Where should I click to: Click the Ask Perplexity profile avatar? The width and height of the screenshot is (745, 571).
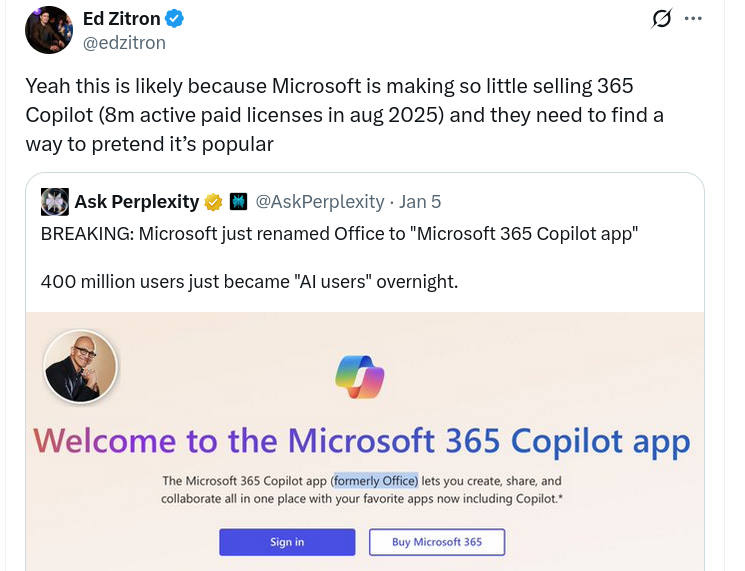(54, 202)
